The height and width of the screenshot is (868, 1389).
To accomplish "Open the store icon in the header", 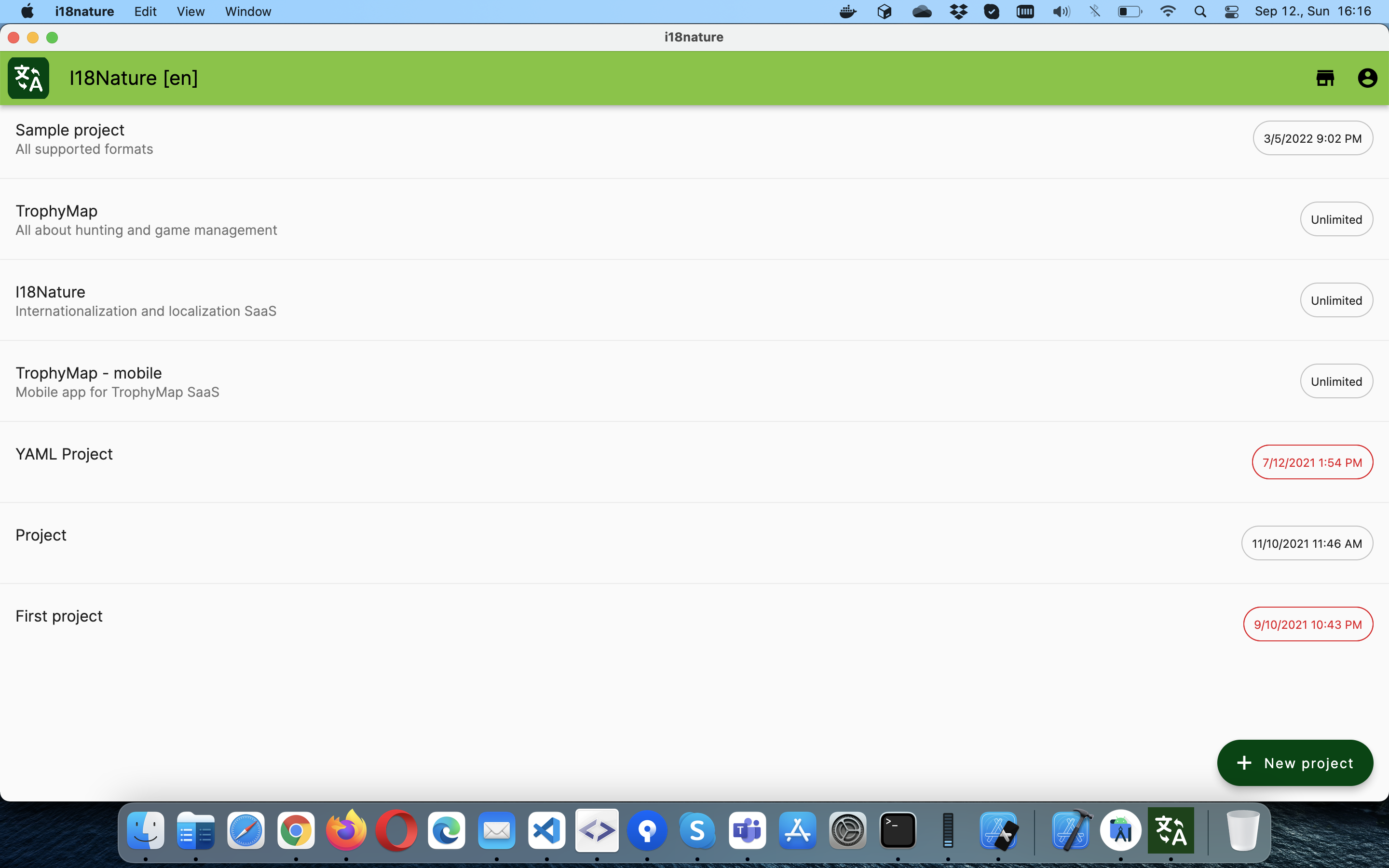I will 1325,78.
